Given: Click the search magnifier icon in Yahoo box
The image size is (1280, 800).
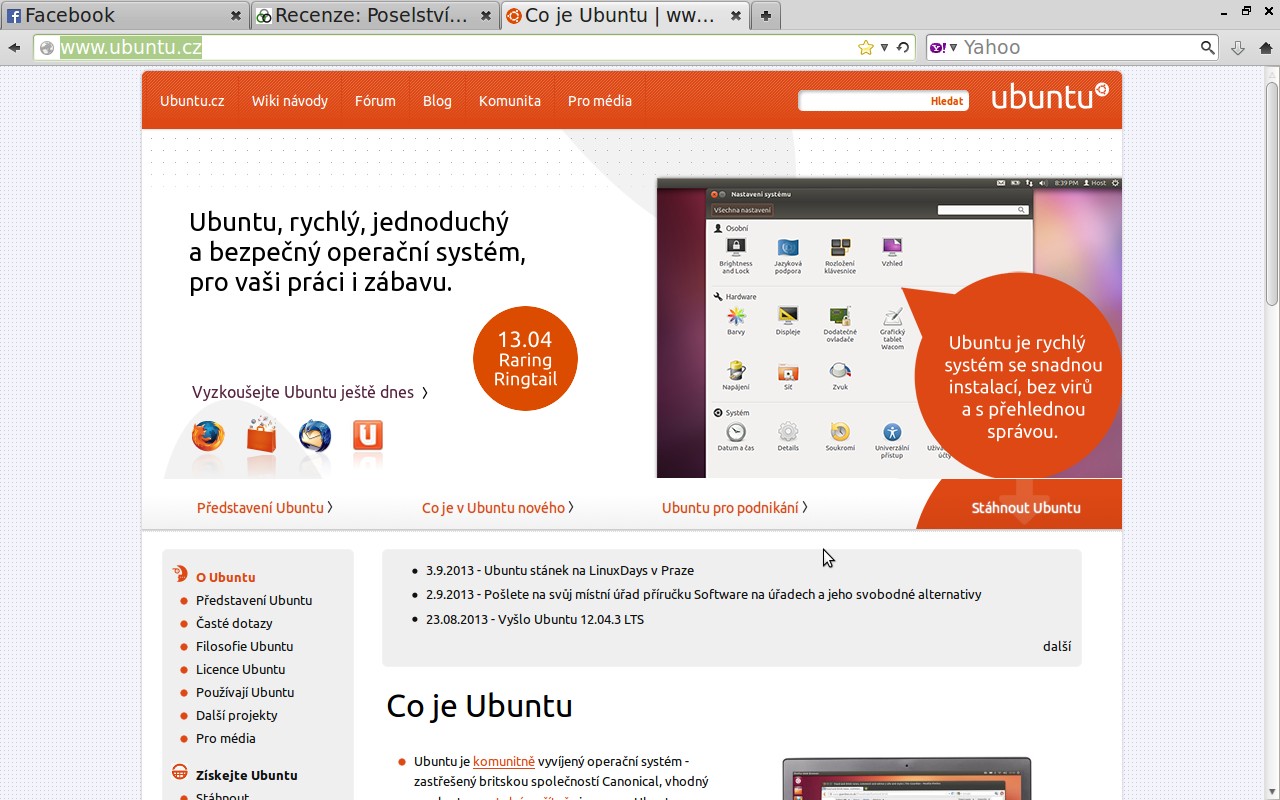Looking at the screenshot, I should (x=1208, y=47).
